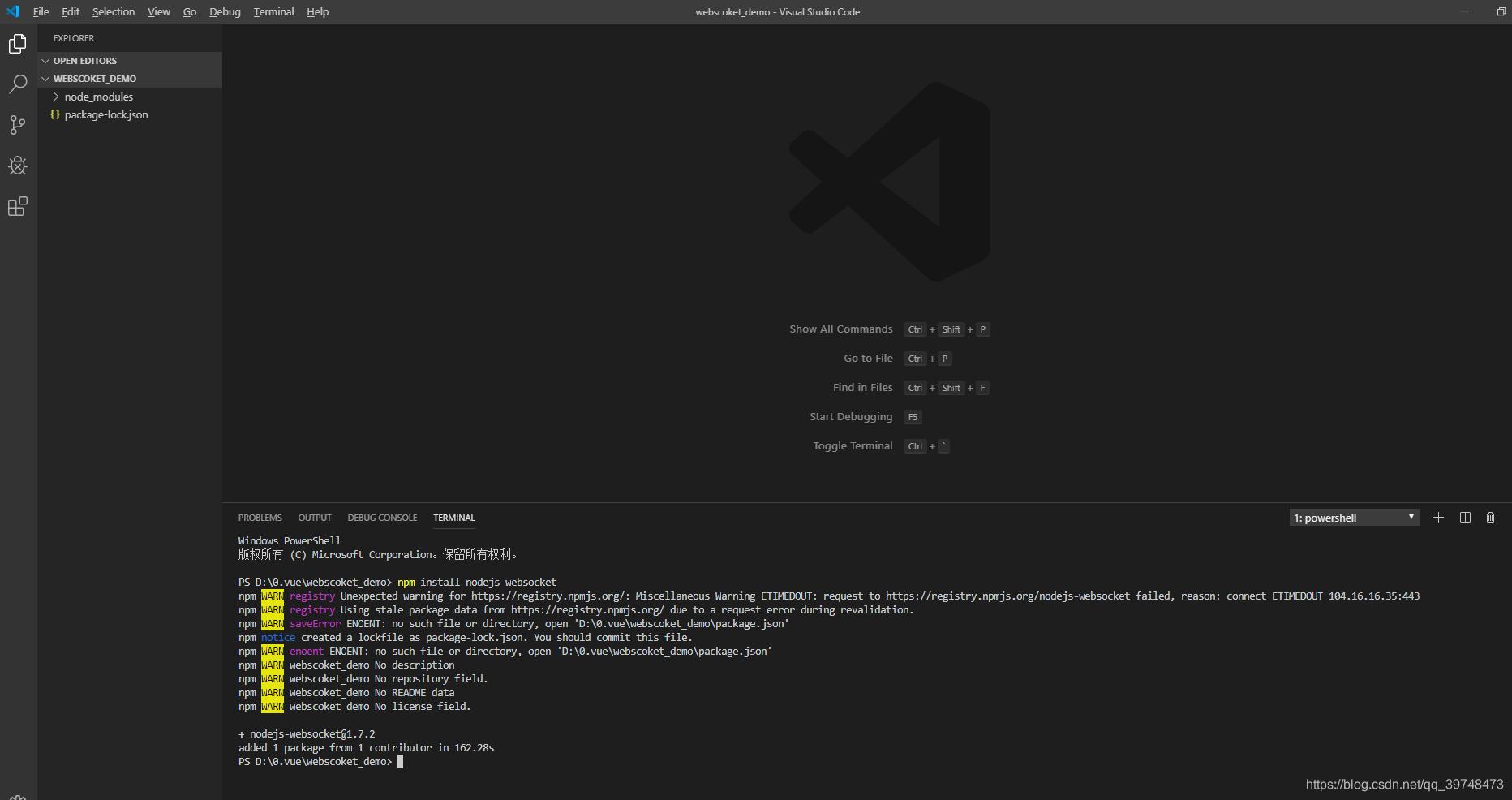
Task: Open the Debug menu
Action: (225, 11)
